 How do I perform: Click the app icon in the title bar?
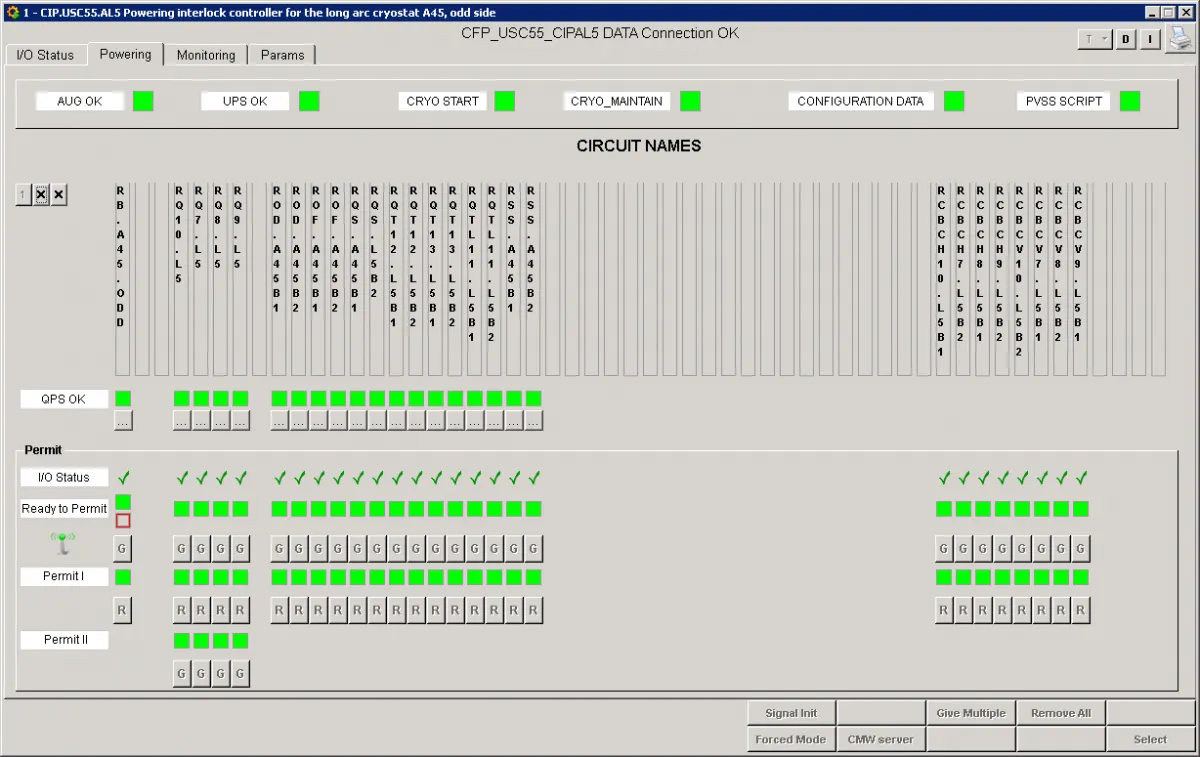tap(11, 11)
